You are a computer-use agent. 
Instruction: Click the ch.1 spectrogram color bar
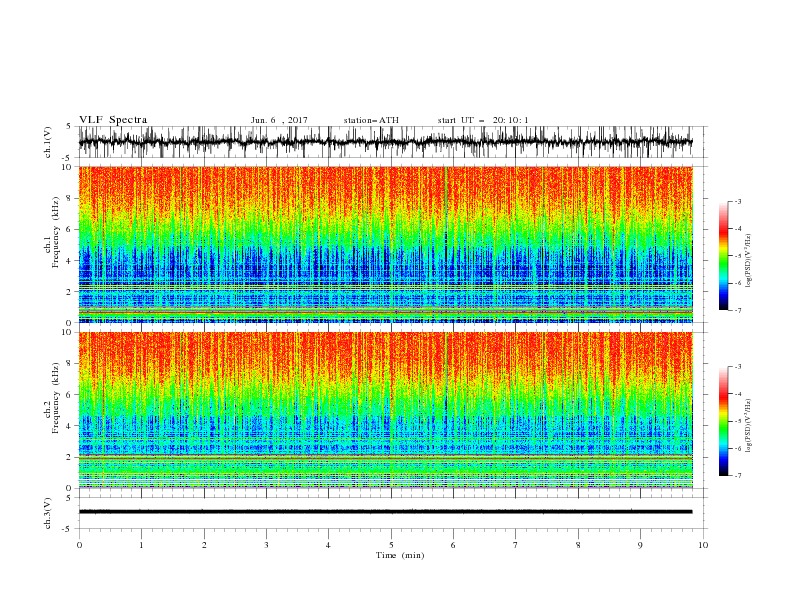(x=723, y=256)
